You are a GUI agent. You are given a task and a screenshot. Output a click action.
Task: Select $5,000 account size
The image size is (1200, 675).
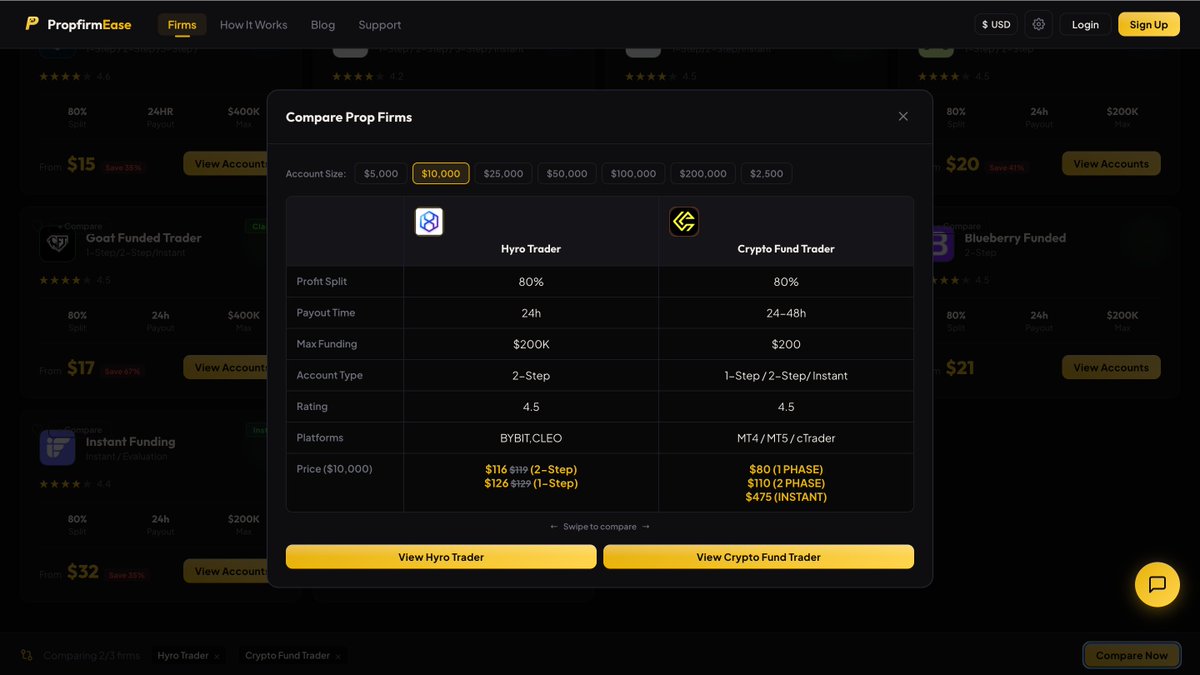(381, 173)
